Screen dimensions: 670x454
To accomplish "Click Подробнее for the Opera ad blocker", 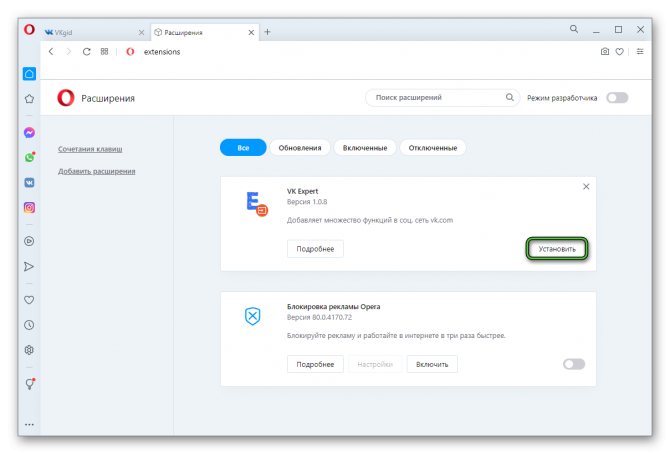I will [315, 364].
